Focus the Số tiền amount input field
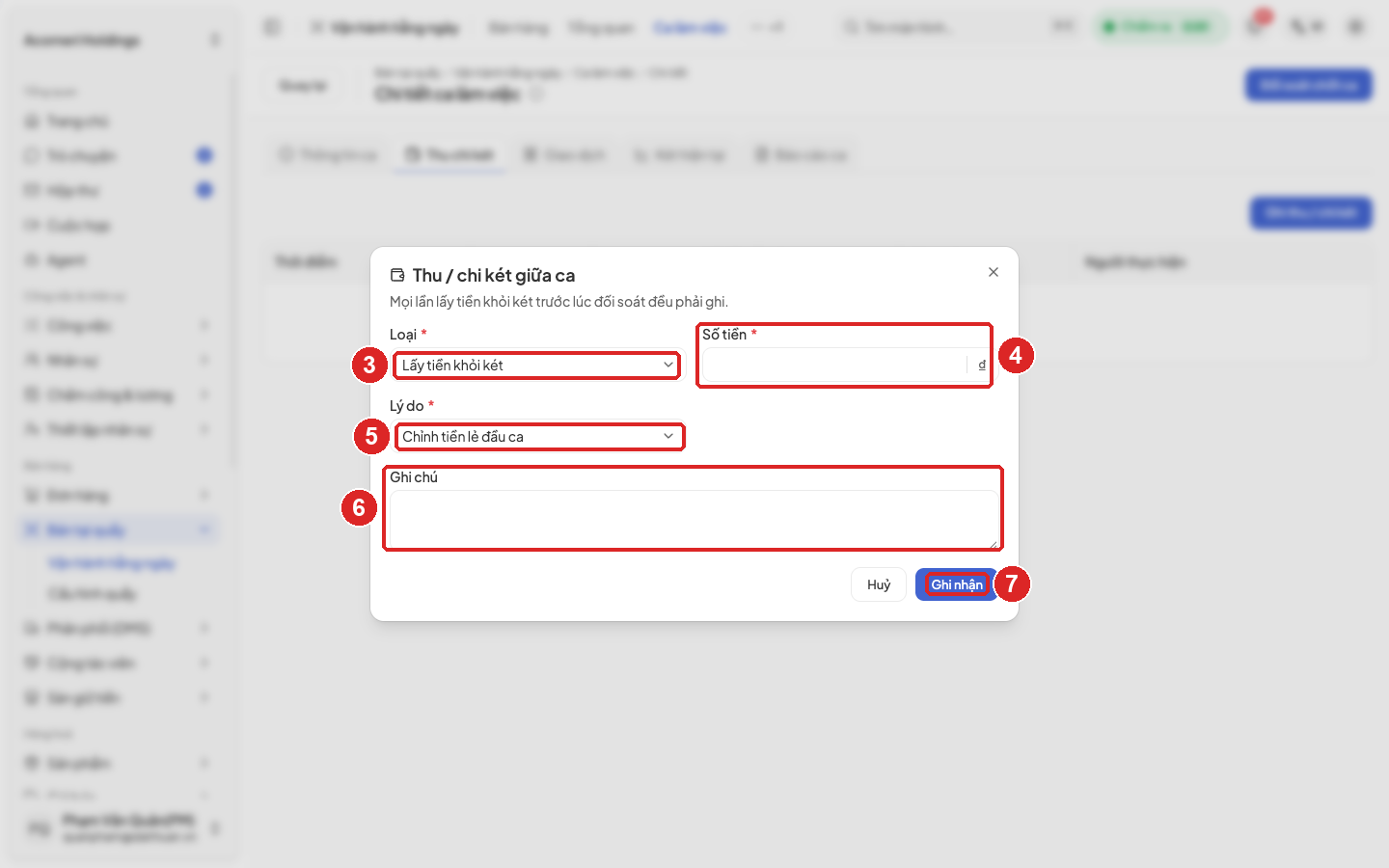1389x868 pixels. point(834,365)
